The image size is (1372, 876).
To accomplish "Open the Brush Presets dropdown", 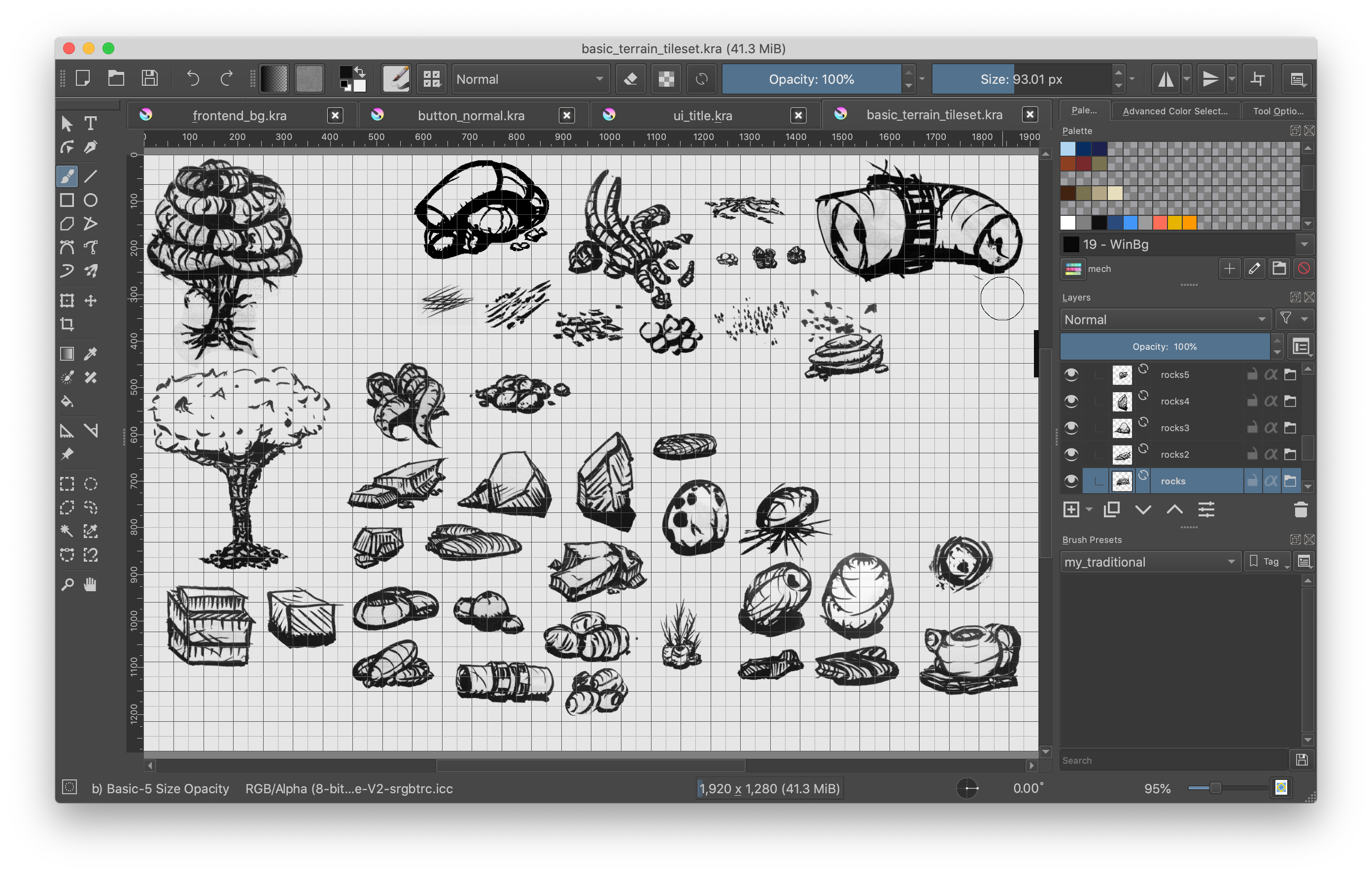I will (x=1148, y=560).
